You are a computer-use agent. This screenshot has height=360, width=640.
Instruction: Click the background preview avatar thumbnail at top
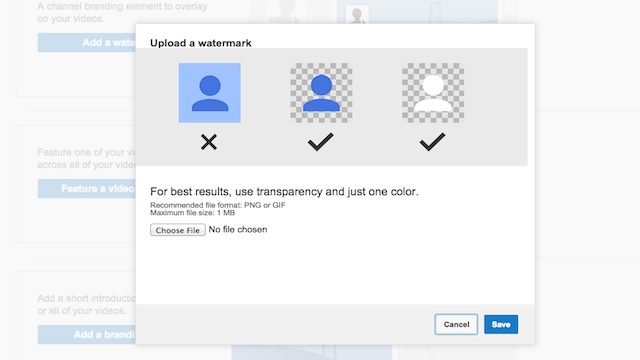(x=357, y=15)
